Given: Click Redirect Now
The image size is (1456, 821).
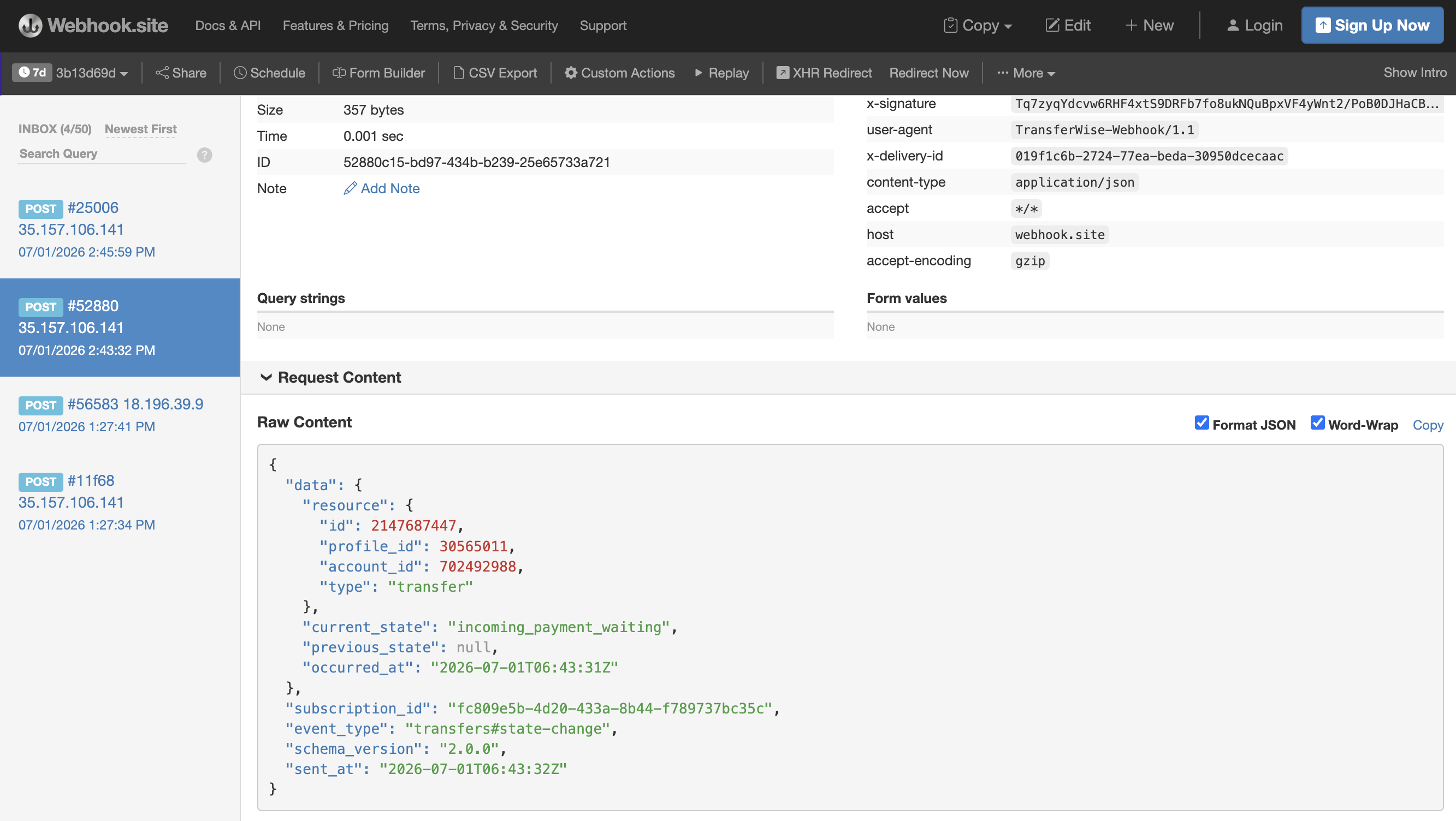Looking at the screenshot, I should click(928, 73).
